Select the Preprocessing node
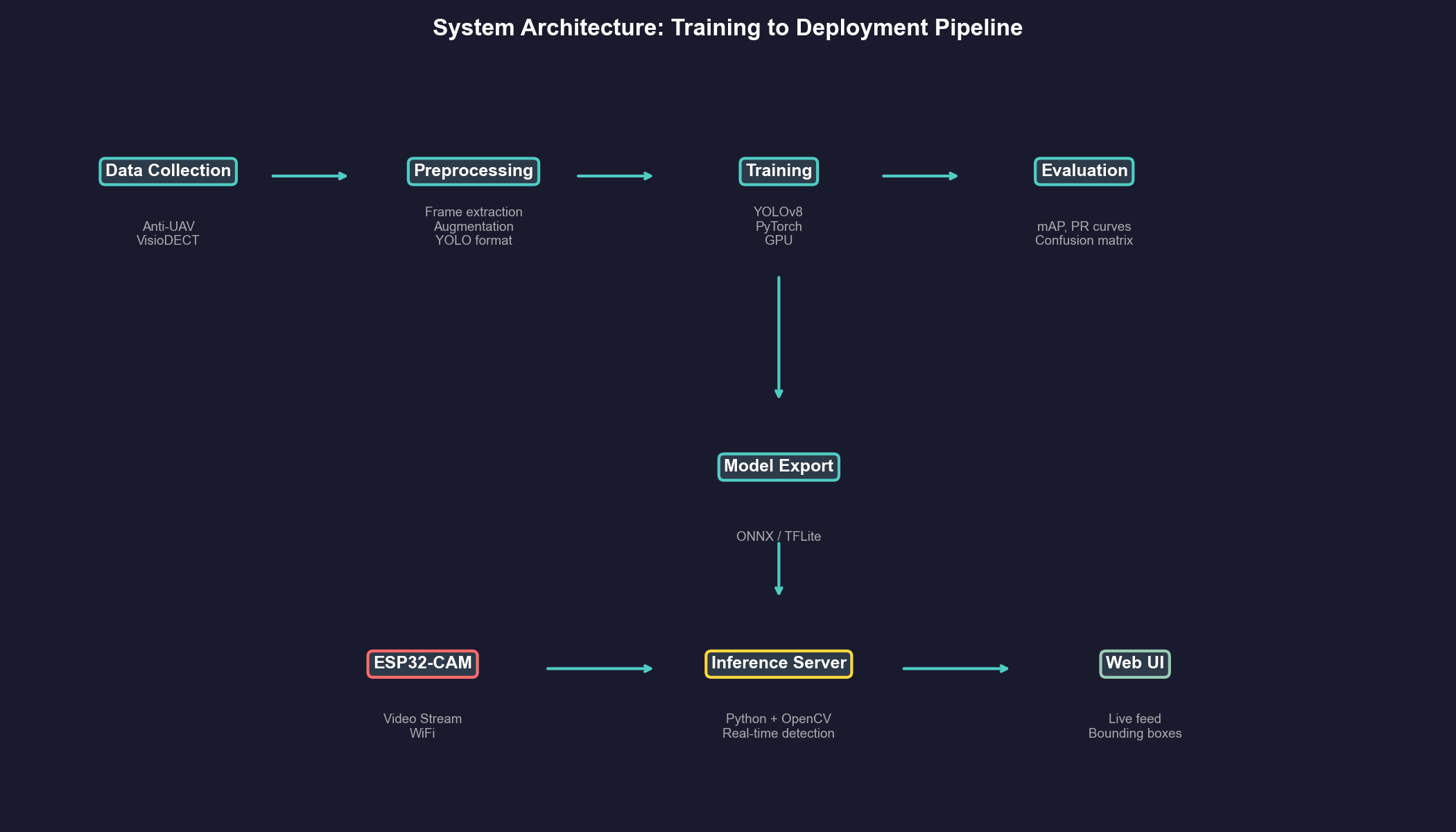 point(474,171)
